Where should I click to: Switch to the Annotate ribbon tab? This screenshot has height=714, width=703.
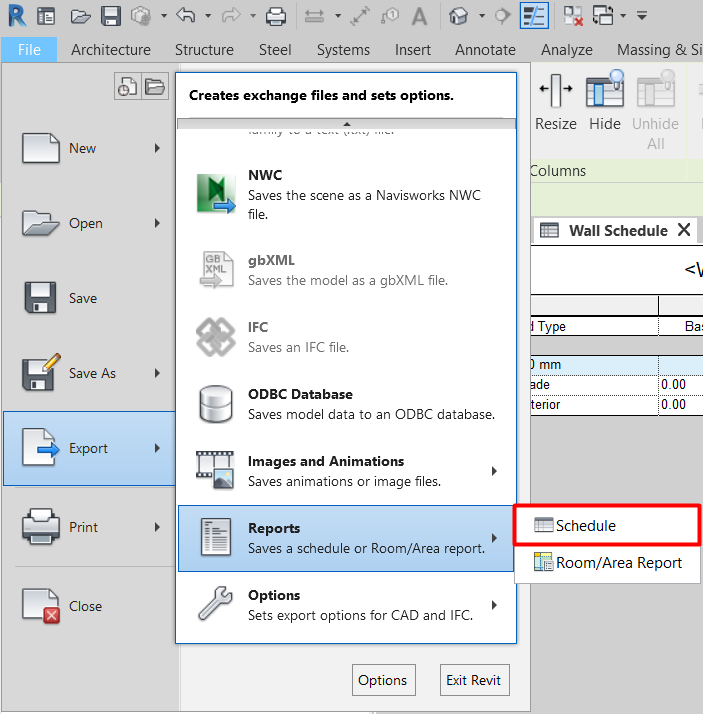point(485,49)
